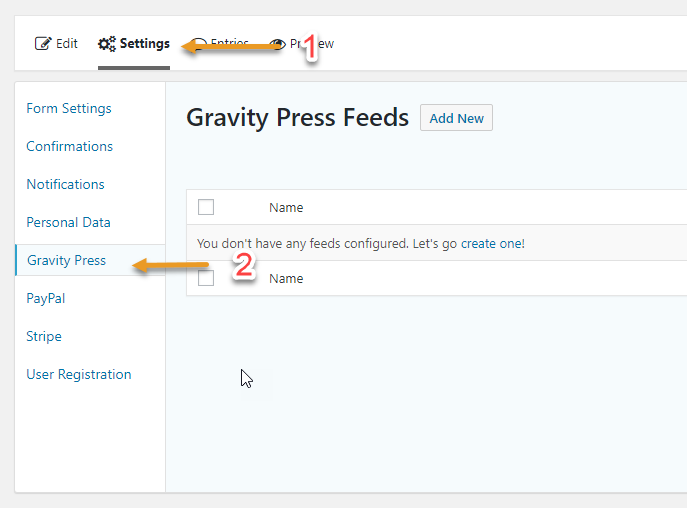This screenshot has height=508, width=687.
Task: Tick the select-all checkbox in table header
Action: [x=206, y=207]
